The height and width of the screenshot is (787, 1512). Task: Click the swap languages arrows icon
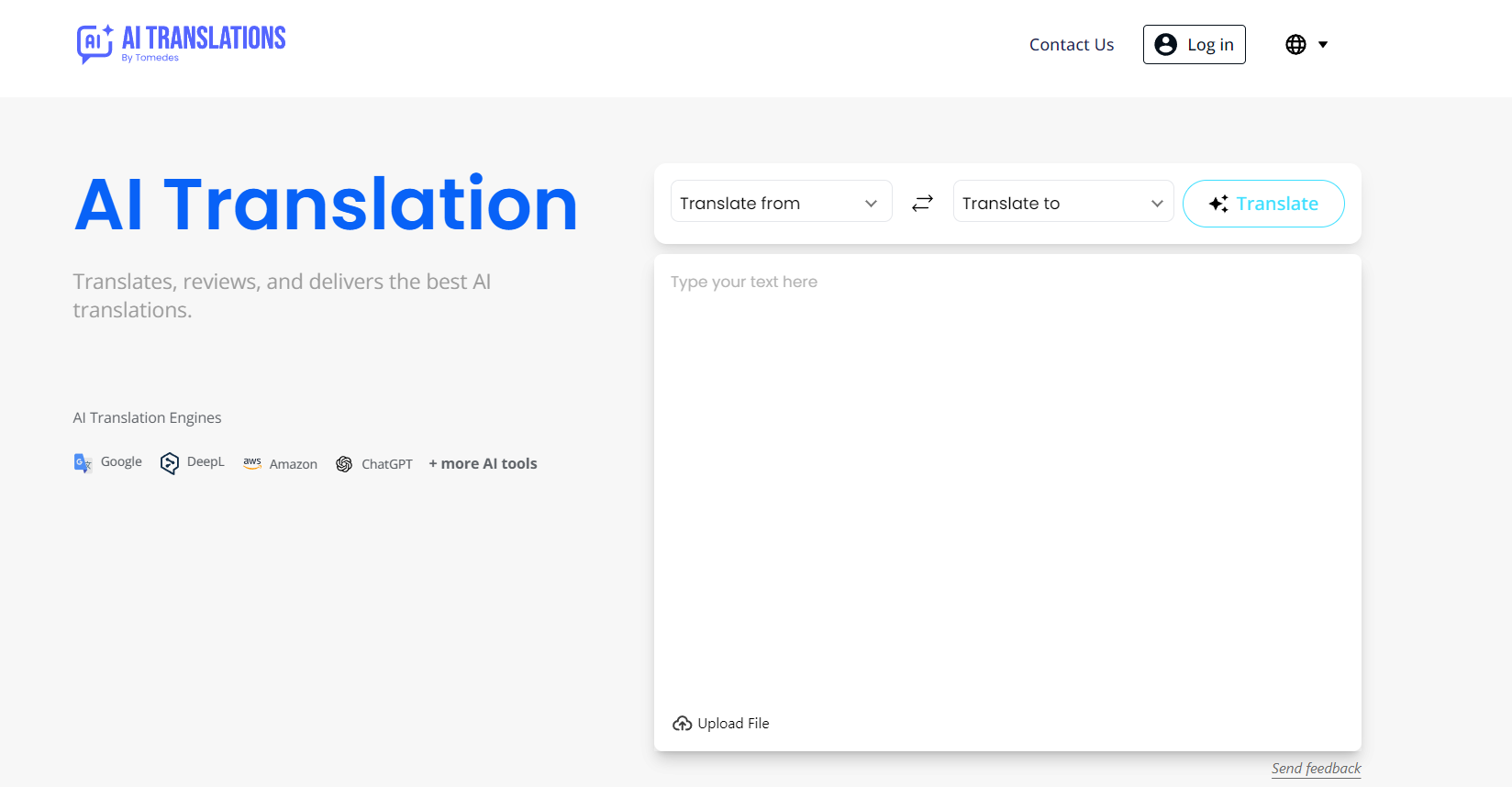(922, 203)
